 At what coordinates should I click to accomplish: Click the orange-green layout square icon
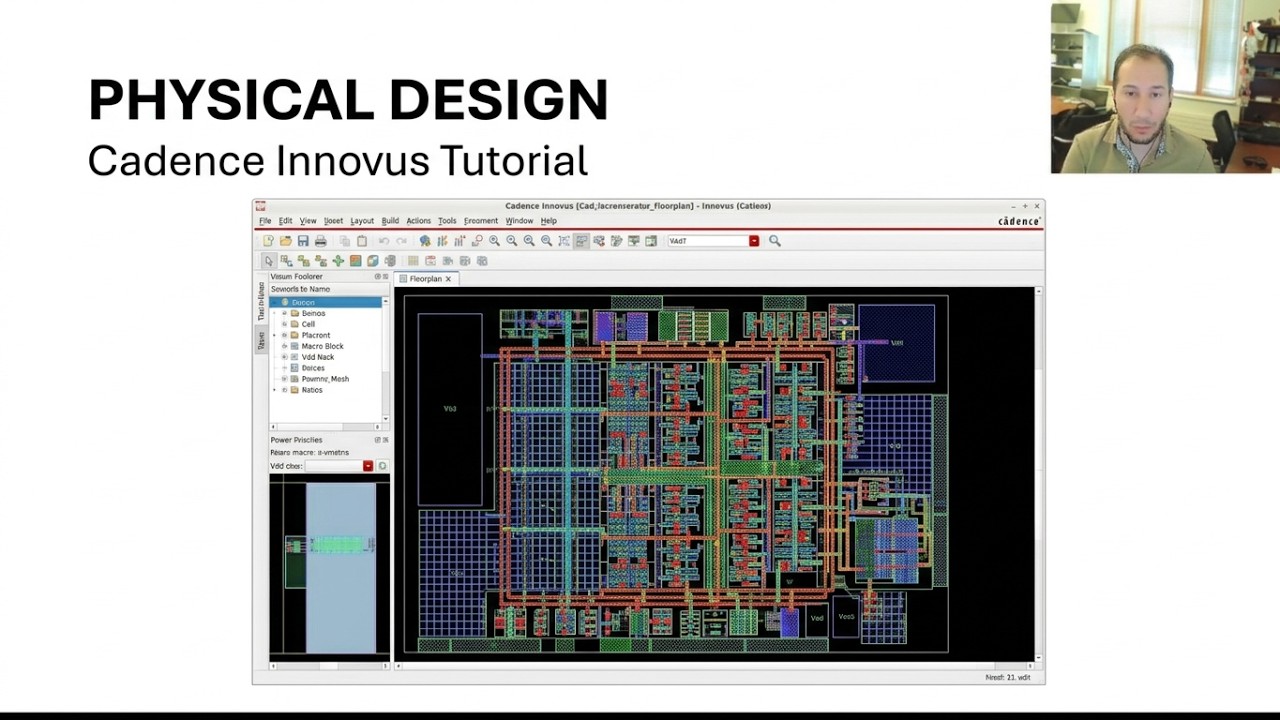point(355,261)
